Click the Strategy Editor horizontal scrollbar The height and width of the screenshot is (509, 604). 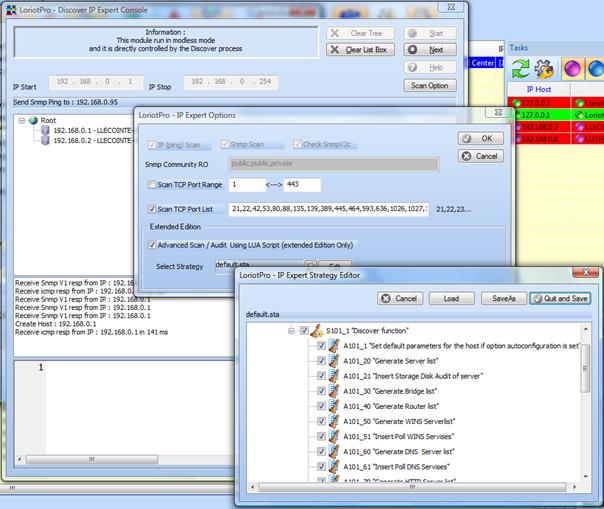click(x=413, y=487)
